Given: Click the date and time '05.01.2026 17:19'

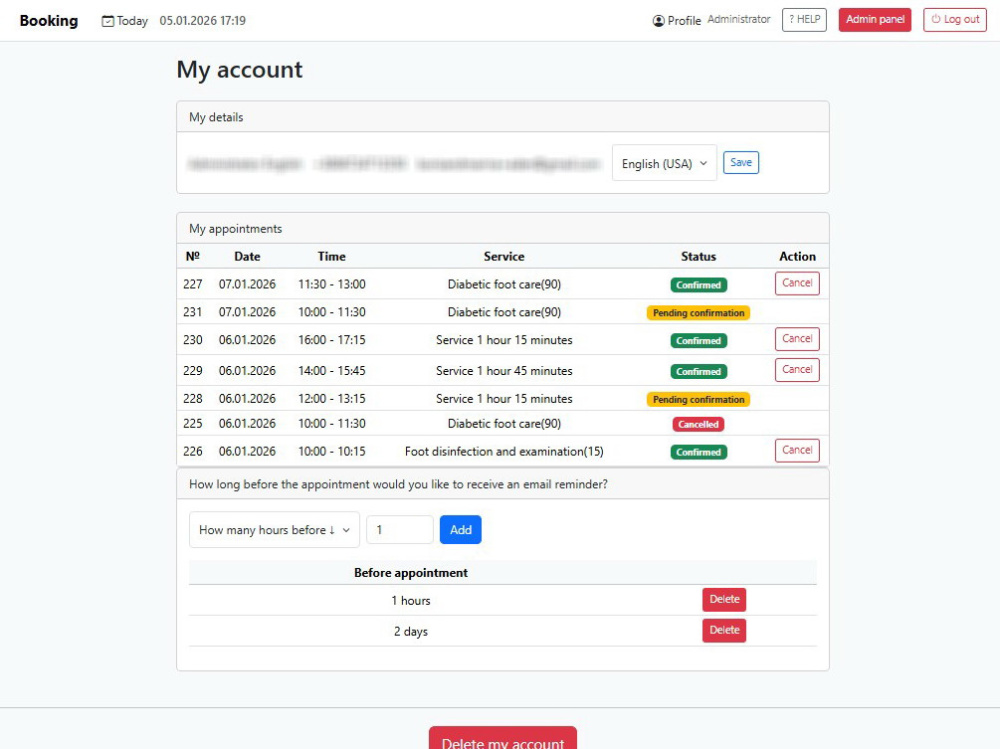Looking at the screenshot, I should [202, 21].
